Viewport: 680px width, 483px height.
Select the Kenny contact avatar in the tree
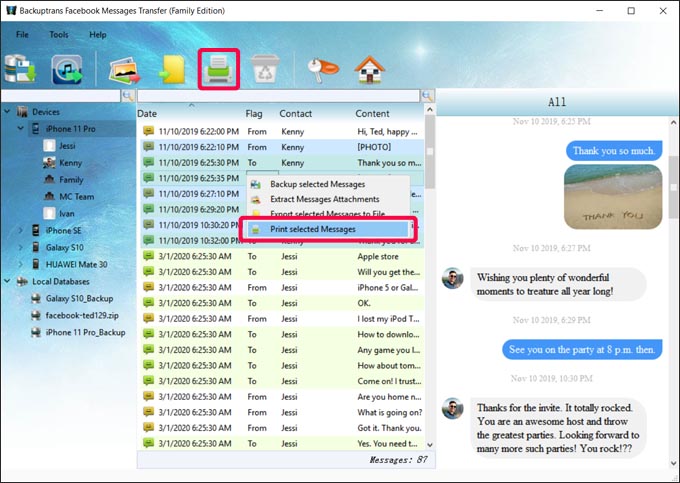[x=49, y=163]
